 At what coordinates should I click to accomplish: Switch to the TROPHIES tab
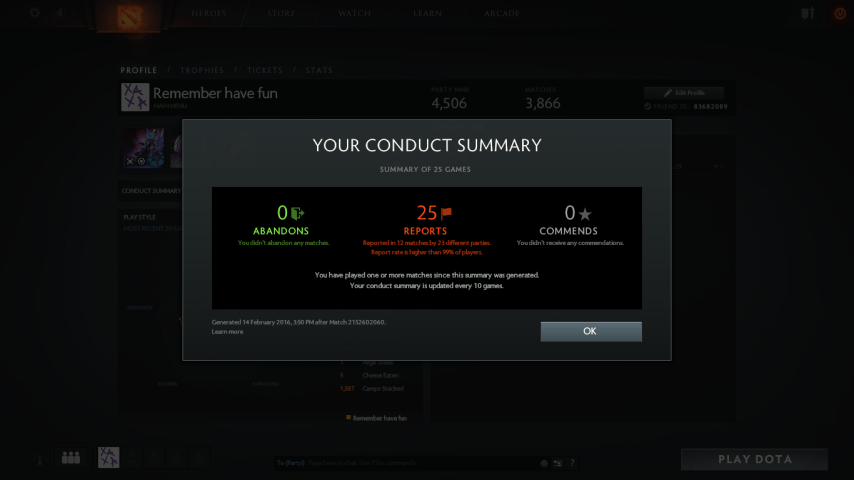click(202, 70)
